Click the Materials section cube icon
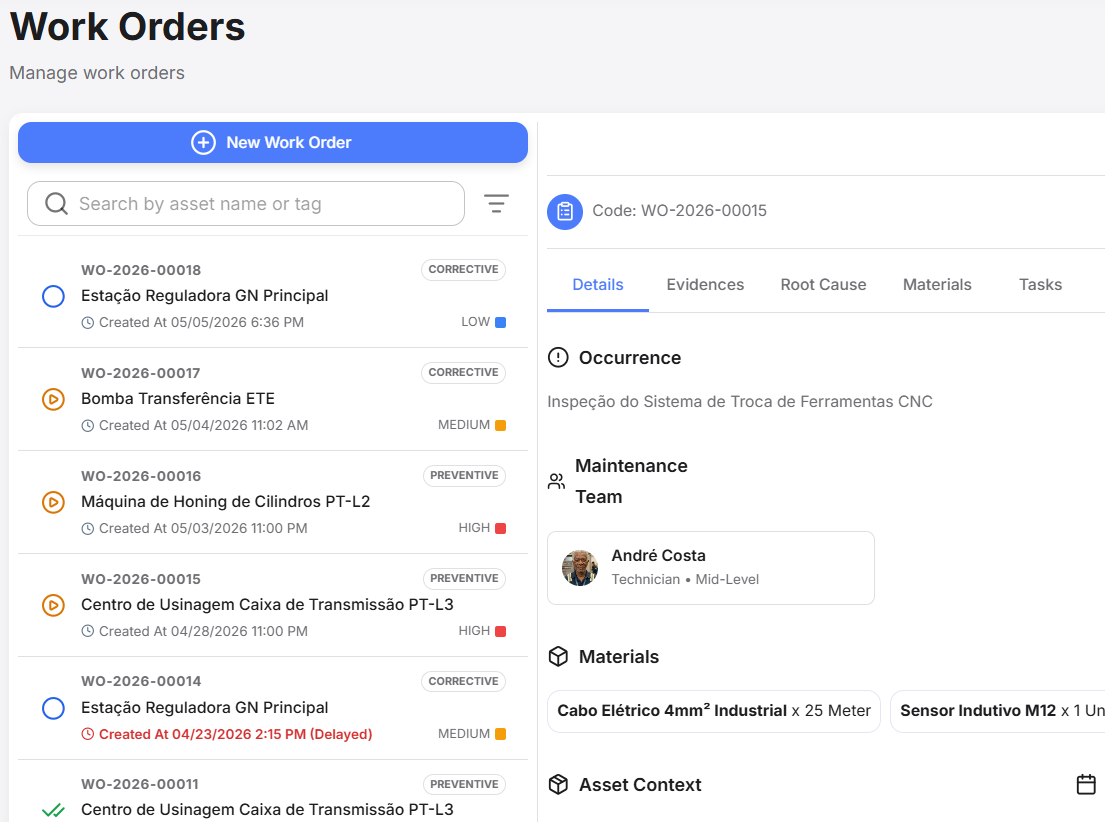The height and width of the screenshot is (822, 1105). point(558,656)
